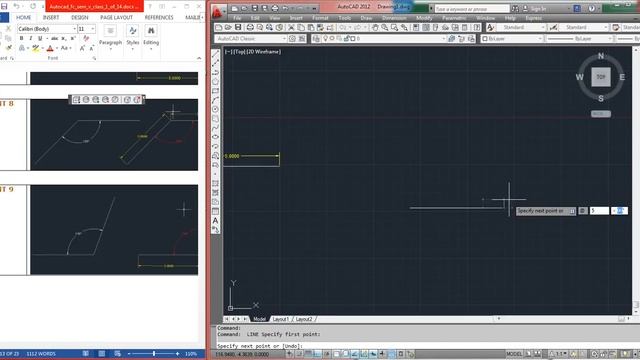Click the Plot printer icon in AutoCAD toolbar
Screen dimensions: 640x360
pos(250,27)
